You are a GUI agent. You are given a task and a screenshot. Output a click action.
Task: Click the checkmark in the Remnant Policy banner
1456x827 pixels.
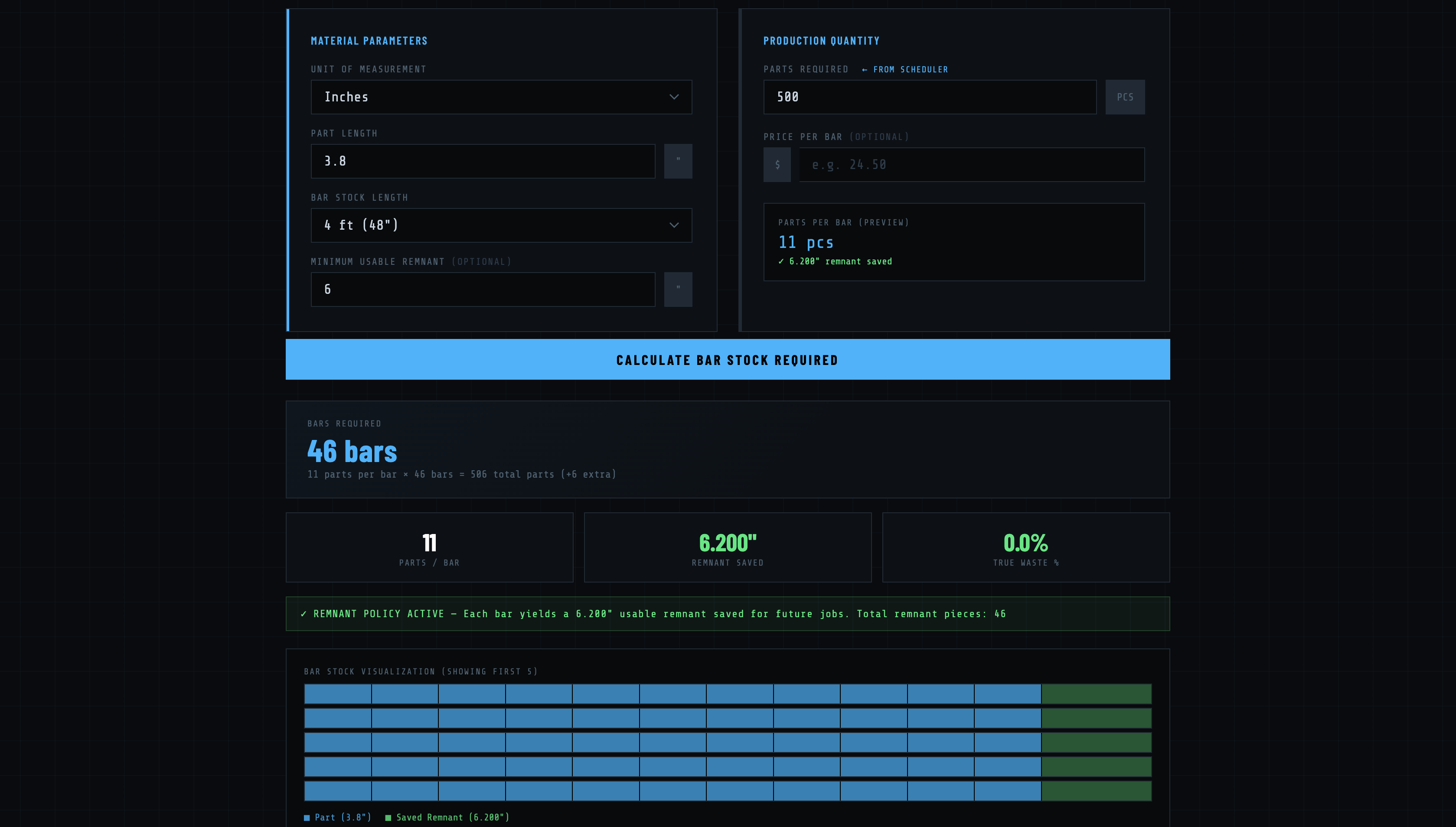(304, 613)
